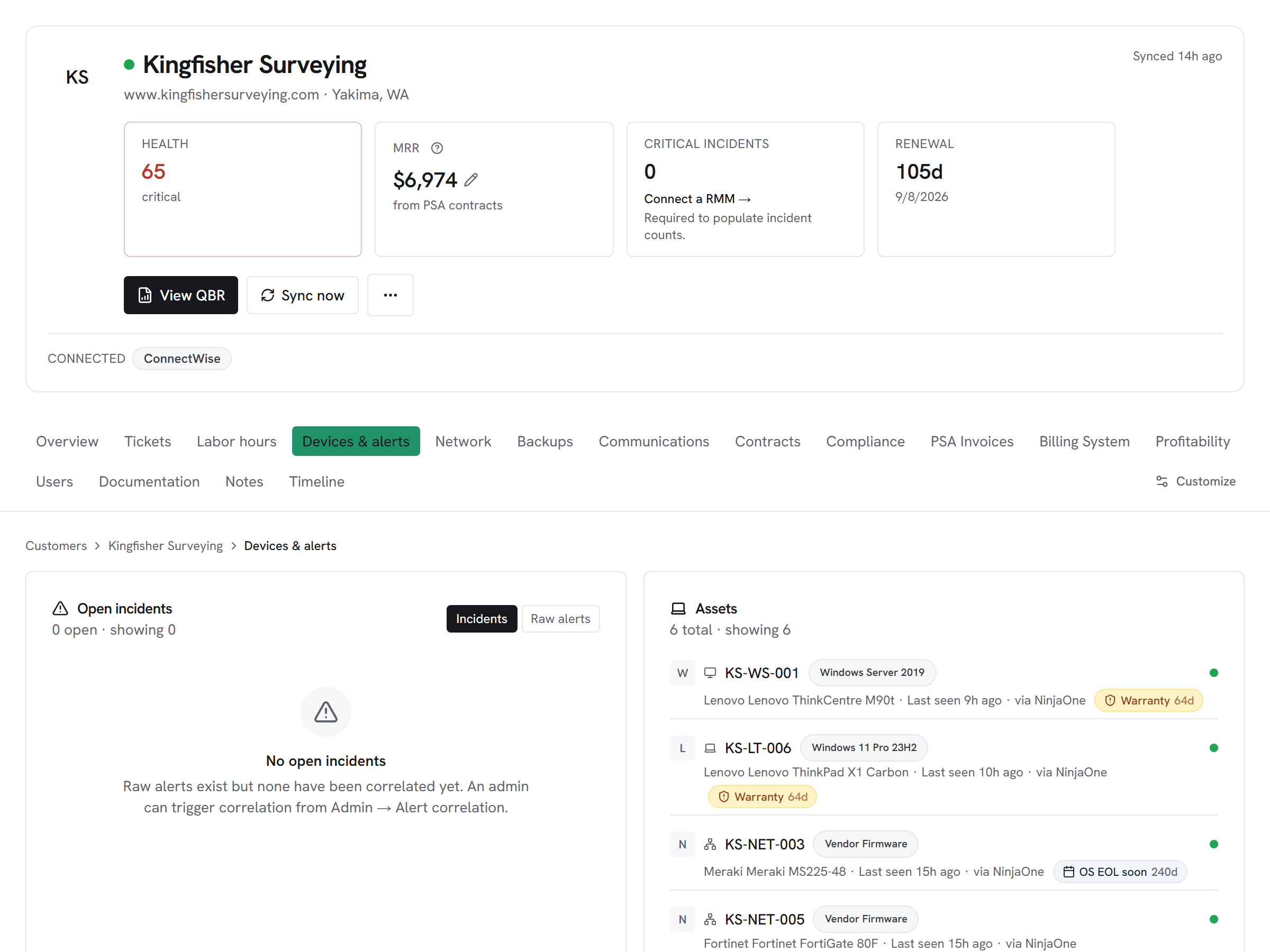Click the N badge for KS-NET-005
Screen dimensions: 1270x952
click(682, 919)
